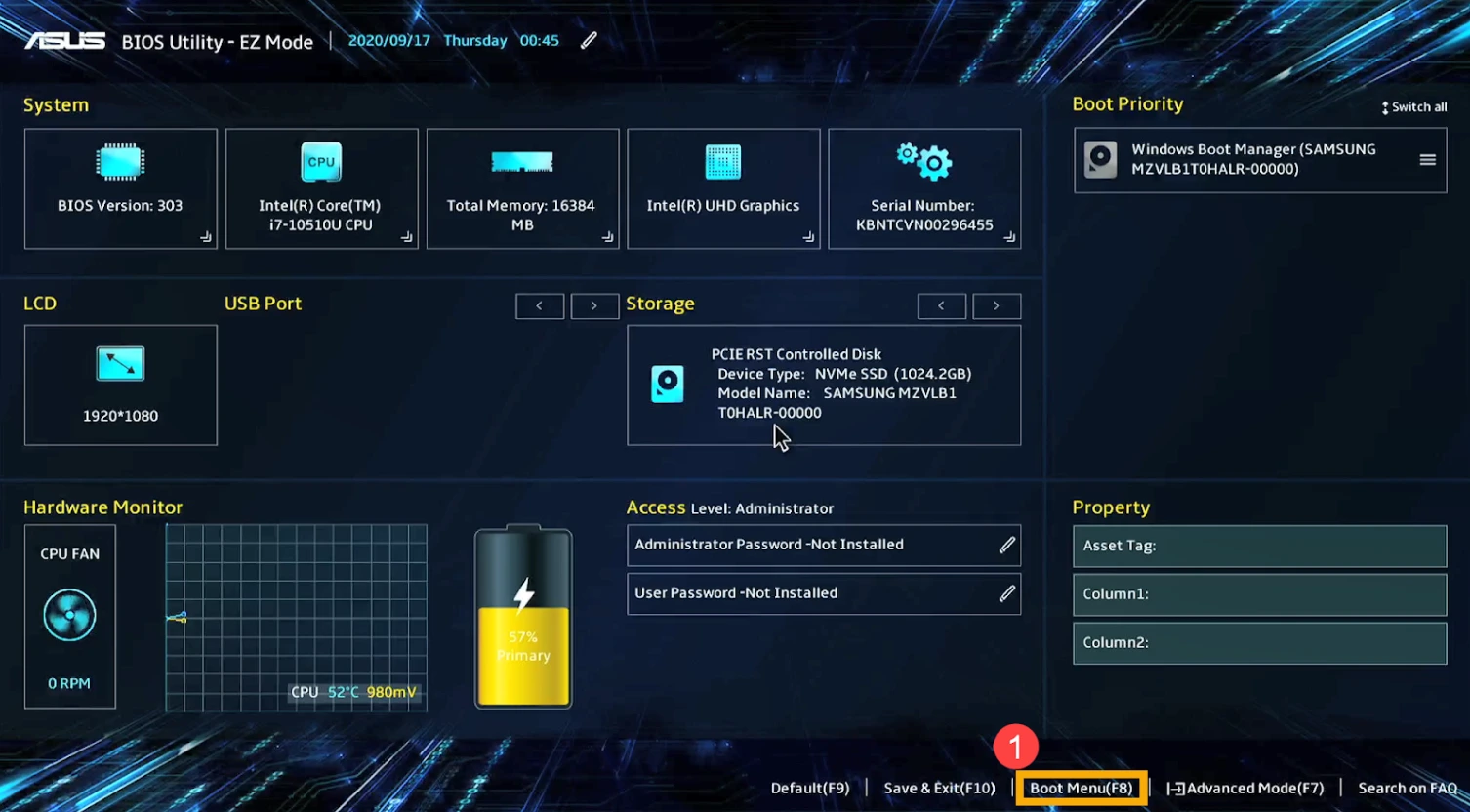Click the pencil icon for Administrator Password
1470x812 pixels.
pyautogui.click(x=1007, y=546)
